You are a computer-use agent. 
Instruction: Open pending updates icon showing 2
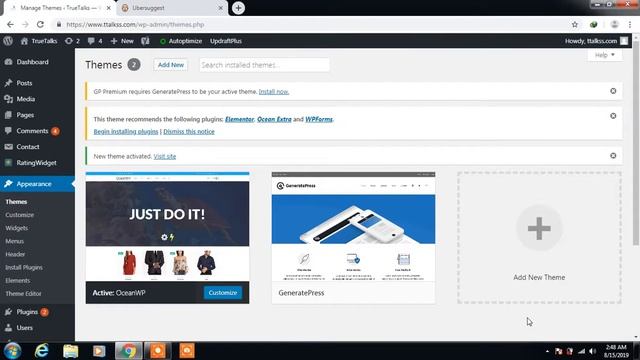(72, 41)
